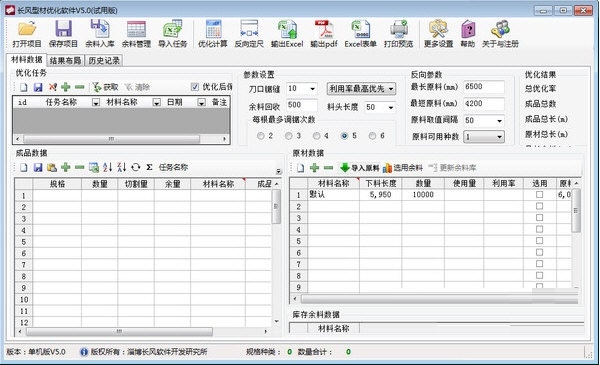
Task: Switch to the 历史记录 tab
Action: pyautogui.click(x=104, y=60)
